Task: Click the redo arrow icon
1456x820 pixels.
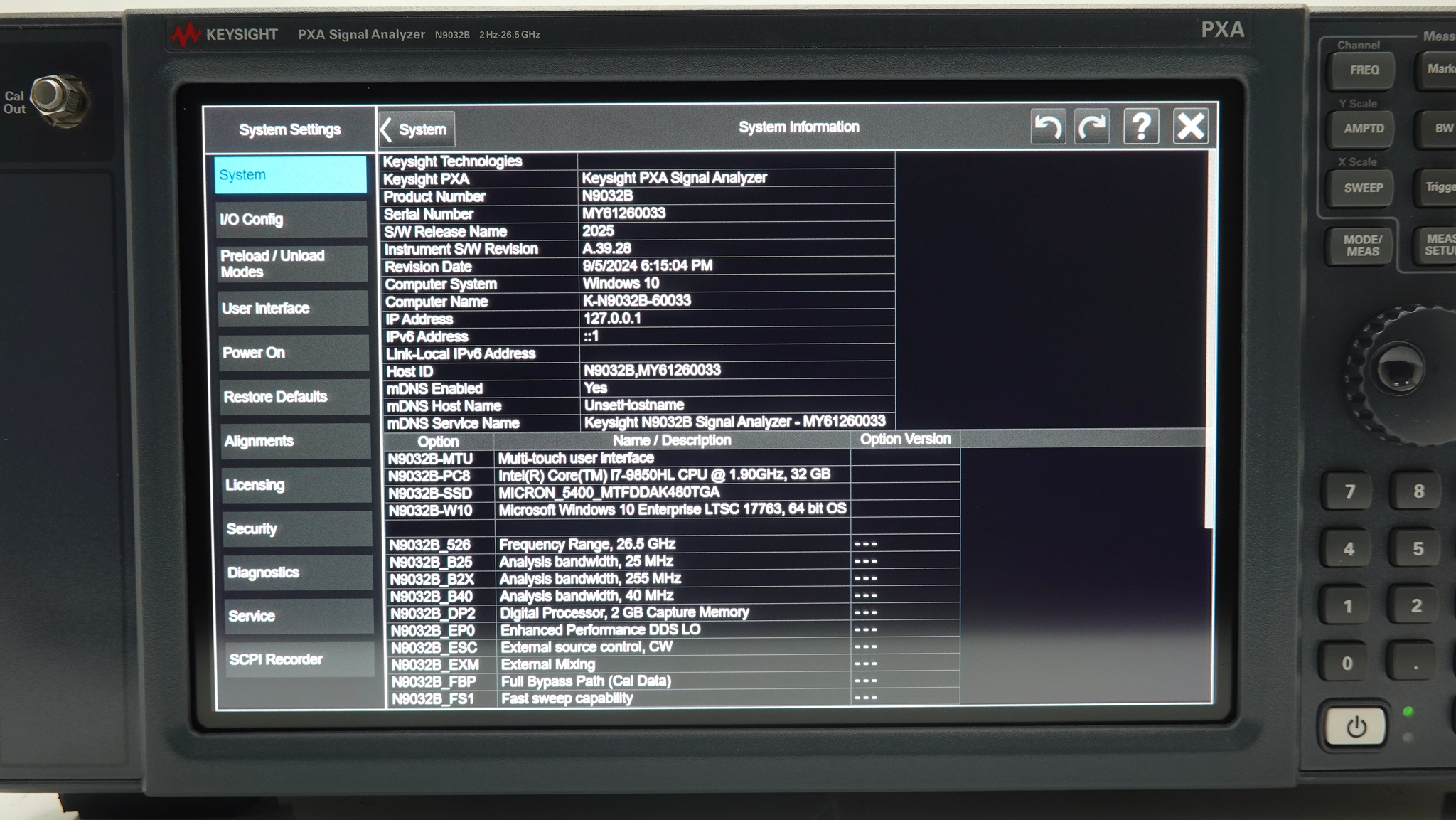Action: point(1092,127)
